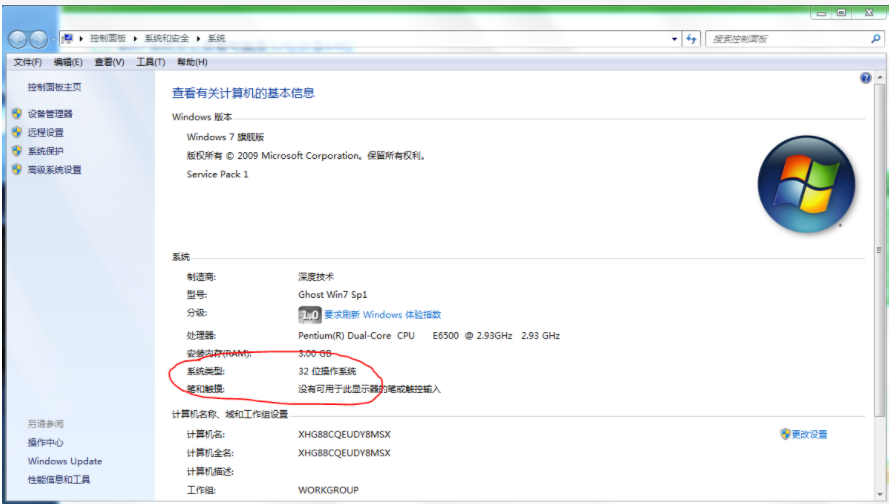Go to 控制面板主页 link

[54, 87]
